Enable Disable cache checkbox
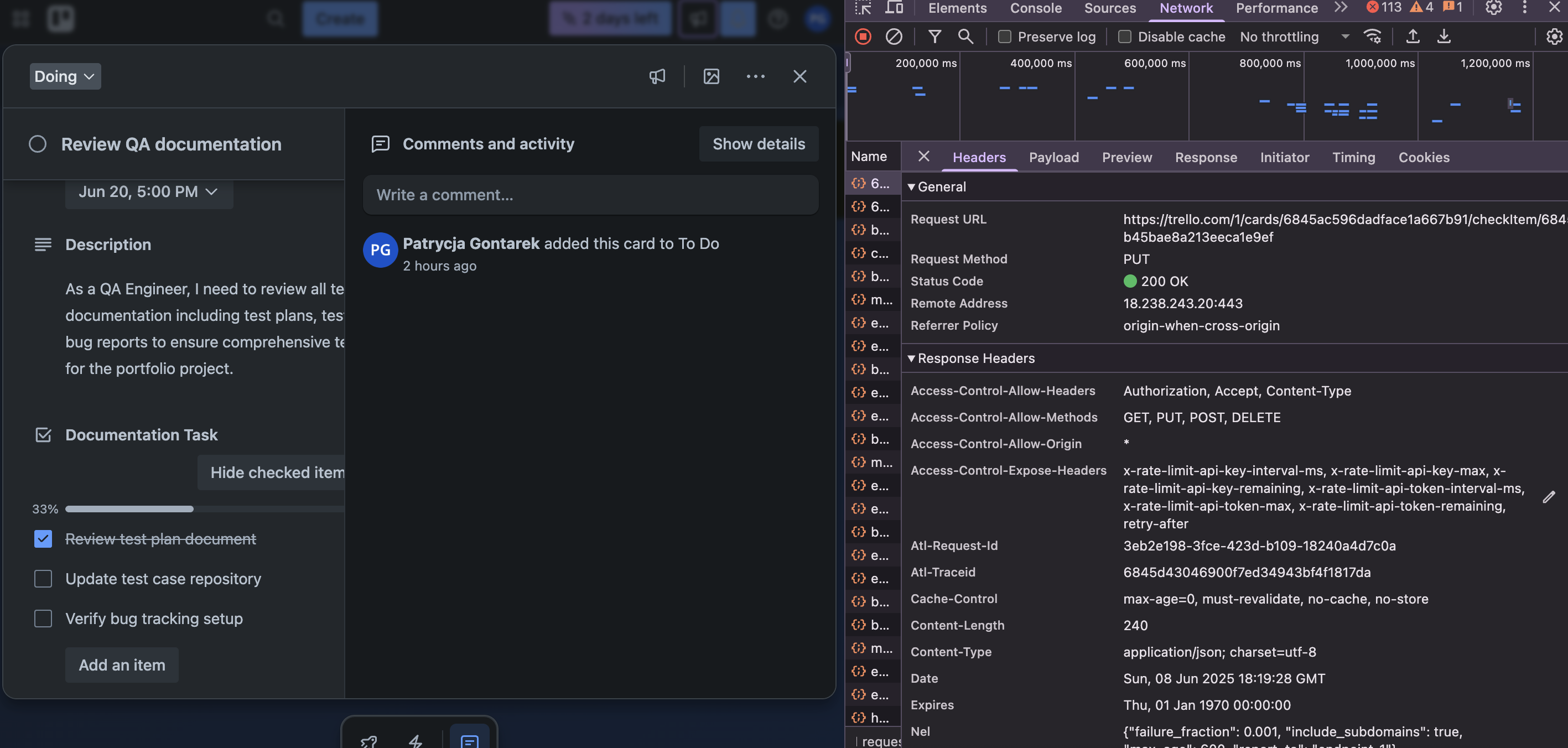The width and height of the screenshot is (1568, 748). tap(1124, 37)
